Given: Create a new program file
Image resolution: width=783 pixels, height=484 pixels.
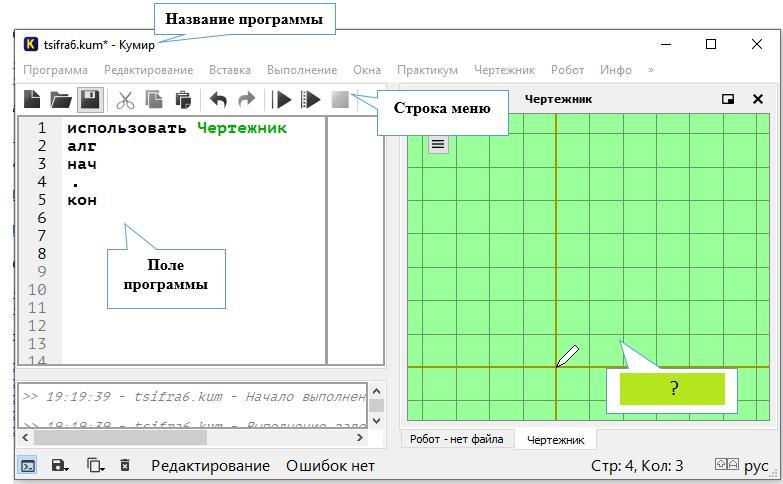Looking at the screenshot, I should [32, 99].
